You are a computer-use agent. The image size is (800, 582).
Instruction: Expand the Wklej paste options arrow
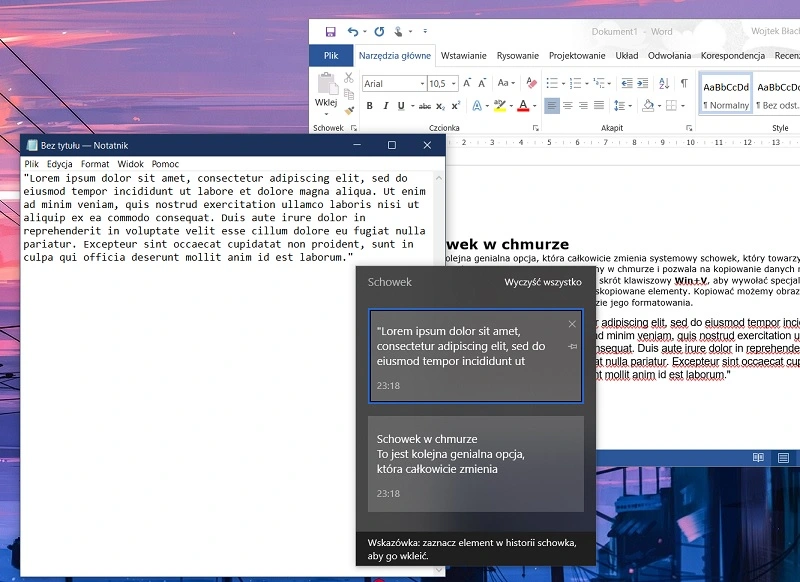tap(326, 113)
